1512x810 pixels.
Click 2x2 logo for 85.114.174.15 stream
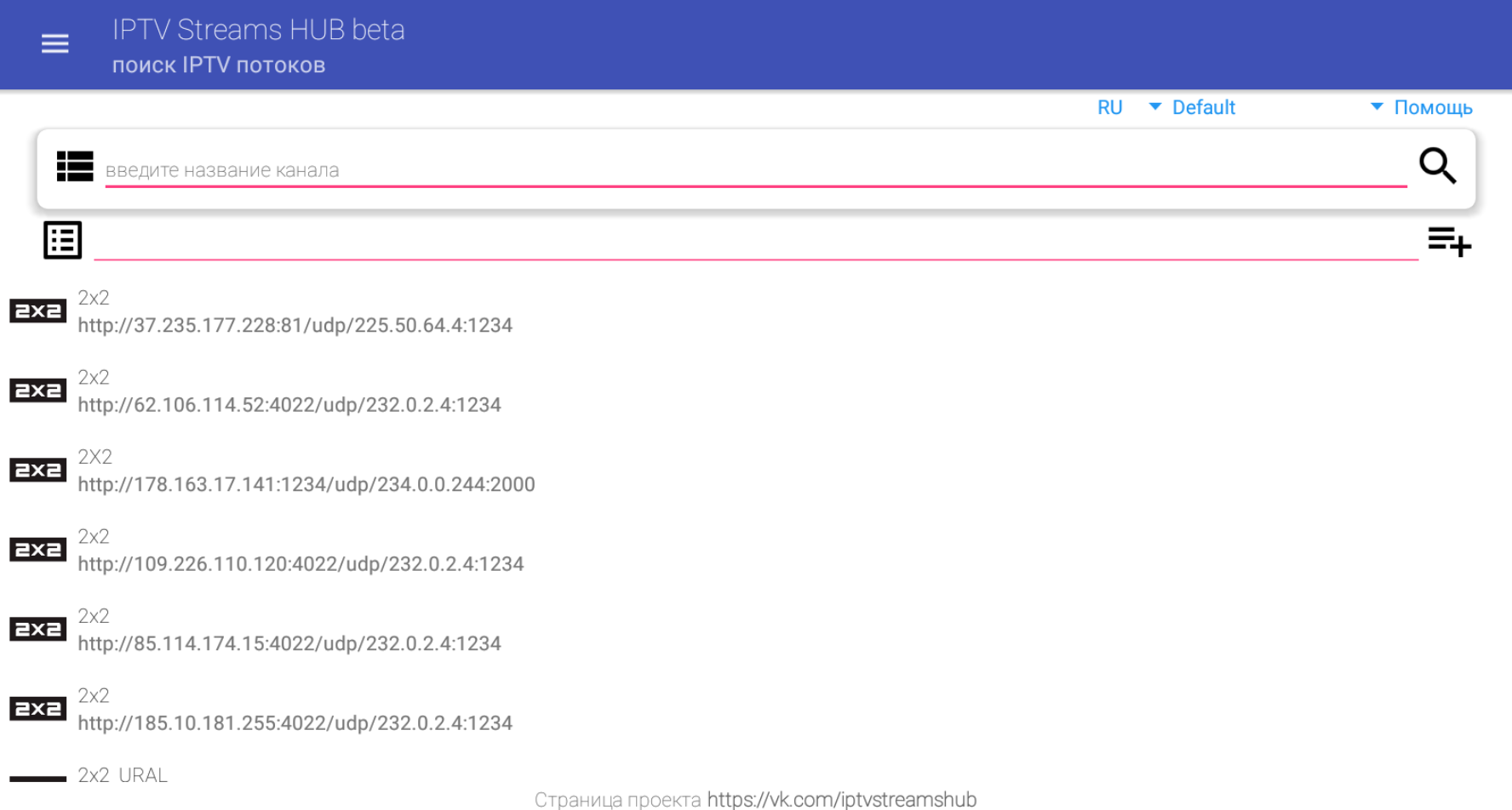click(38, 630)
